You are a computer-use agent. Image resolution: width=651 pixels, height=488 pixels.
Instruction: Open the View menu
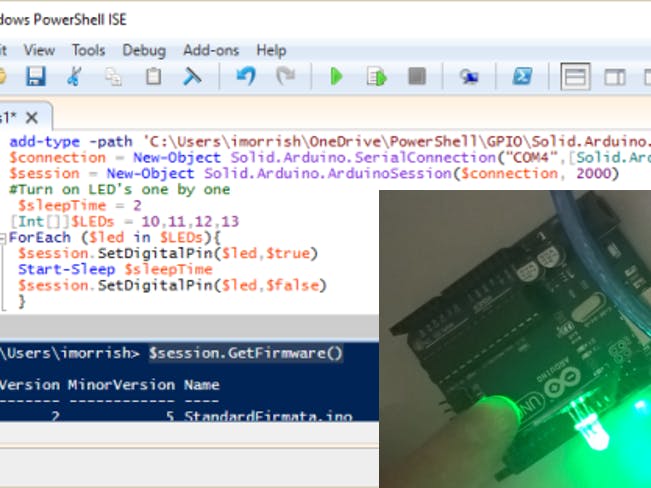39,51
